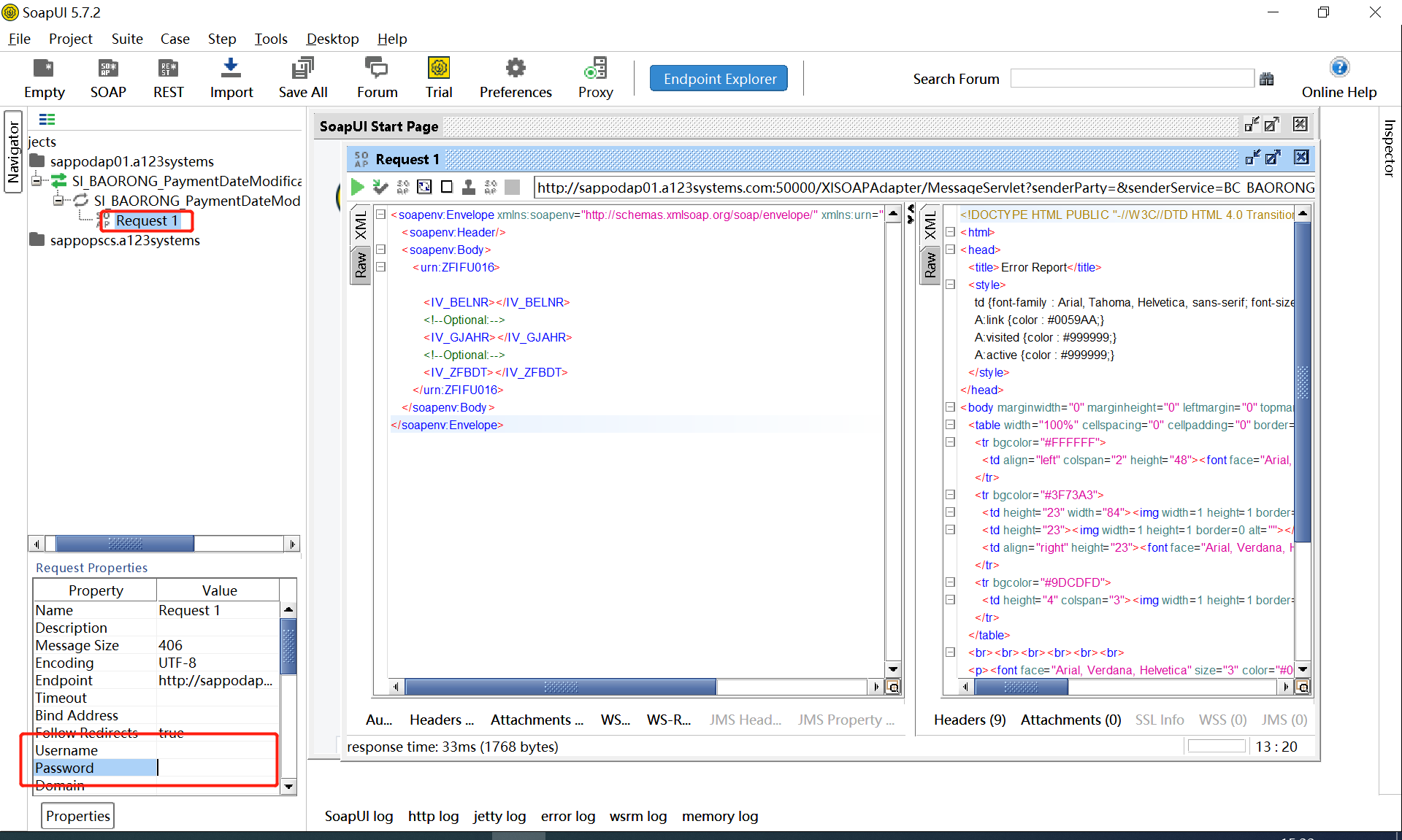Click the Search Forum input field
Screen dimensions: 1402x840
tap(1132, 78)
